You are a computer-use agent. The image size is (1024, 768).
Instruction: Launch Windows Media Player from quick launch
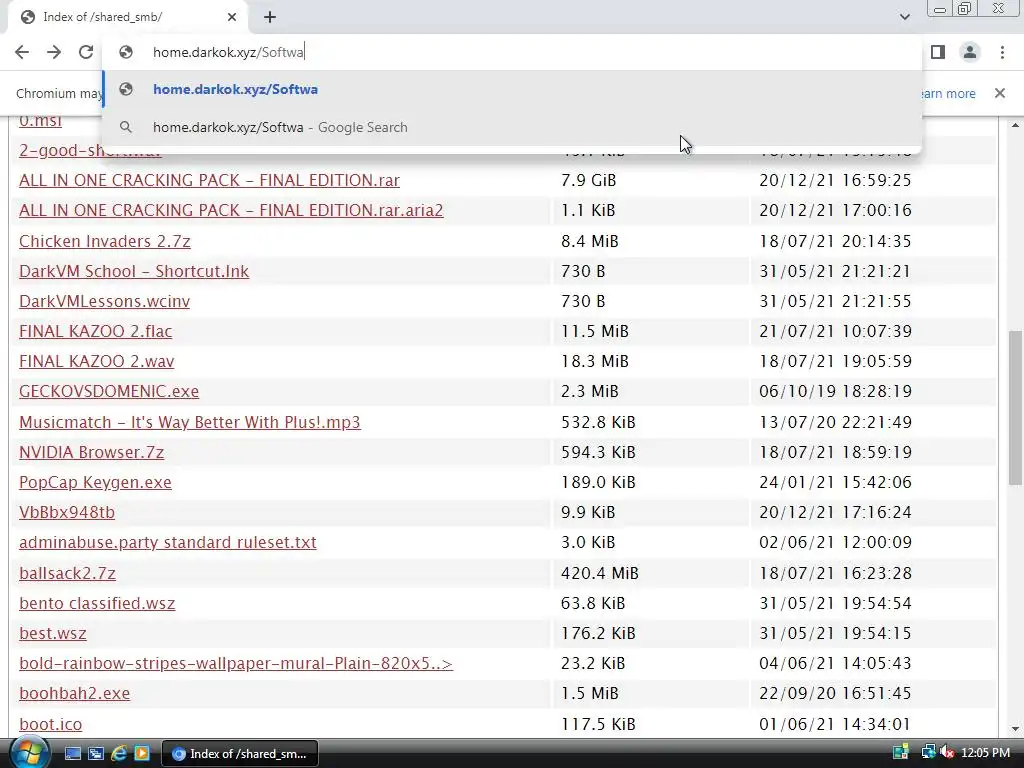coord(142,754)
